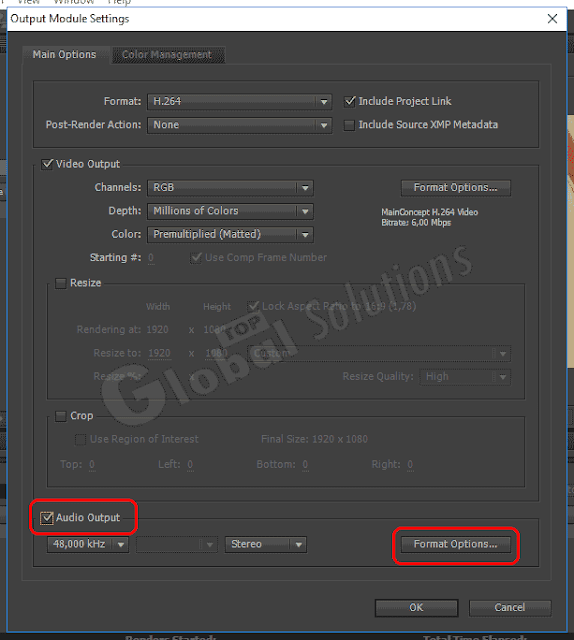
Task: Click the Starting # value field
Action: click(x=151, y=258)
